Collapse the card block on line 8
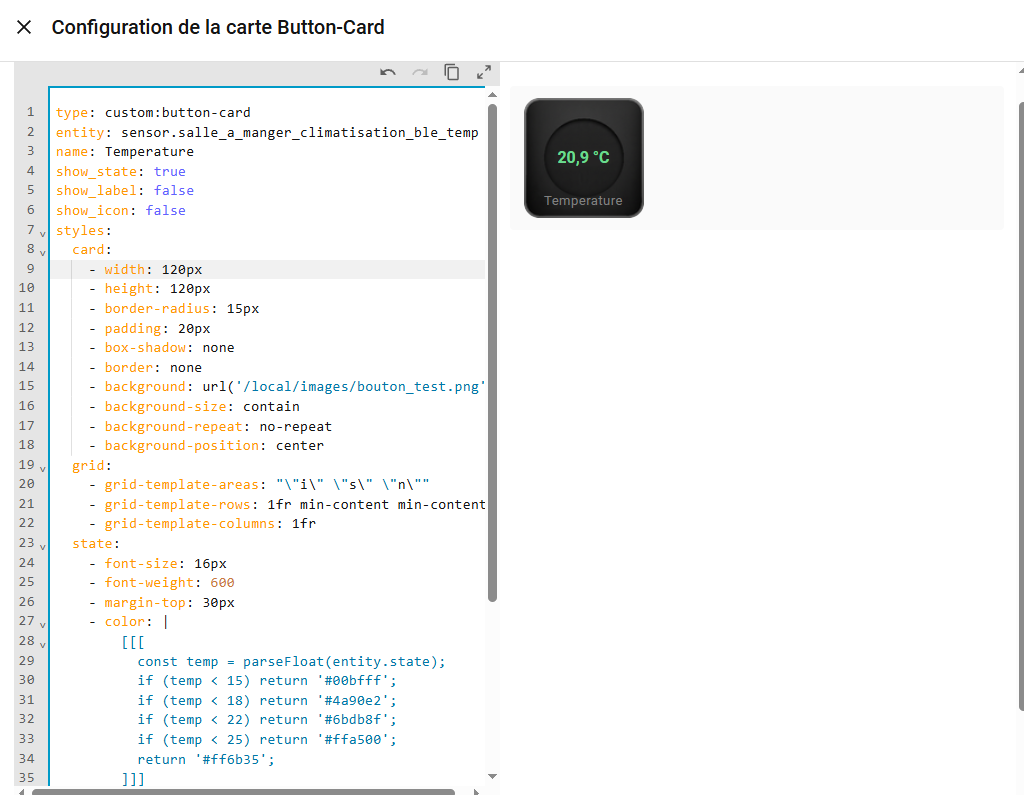This screenshot has width=1024, height=795. (x=42, y=252)
